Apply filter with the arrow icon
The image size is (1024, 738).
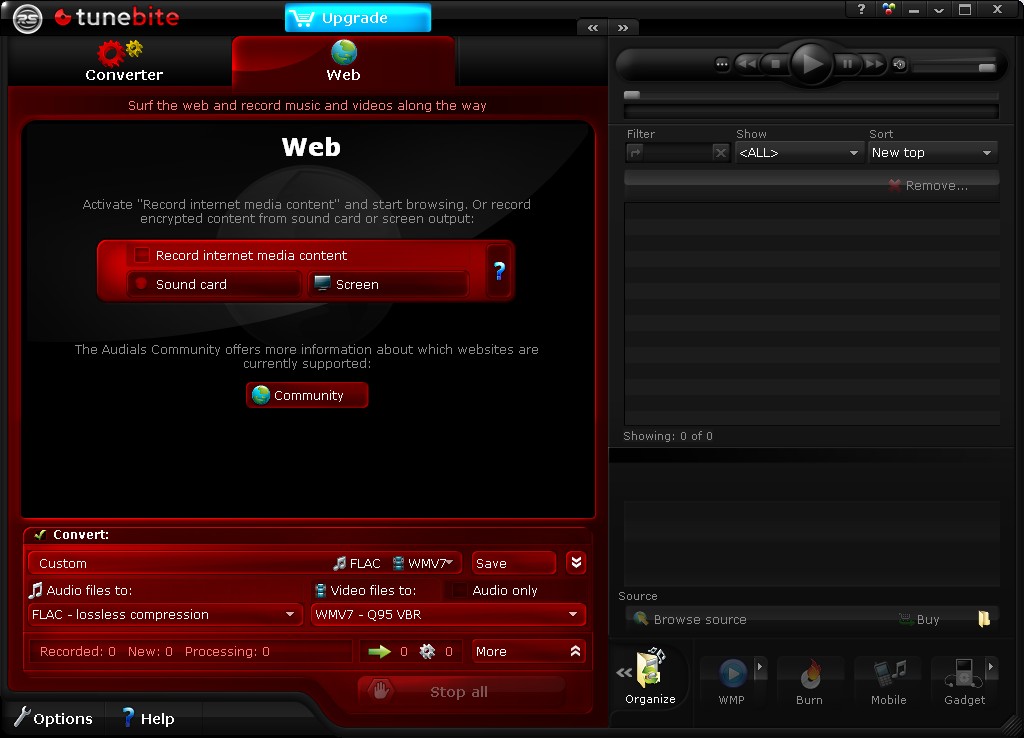[x=635, y=153]
